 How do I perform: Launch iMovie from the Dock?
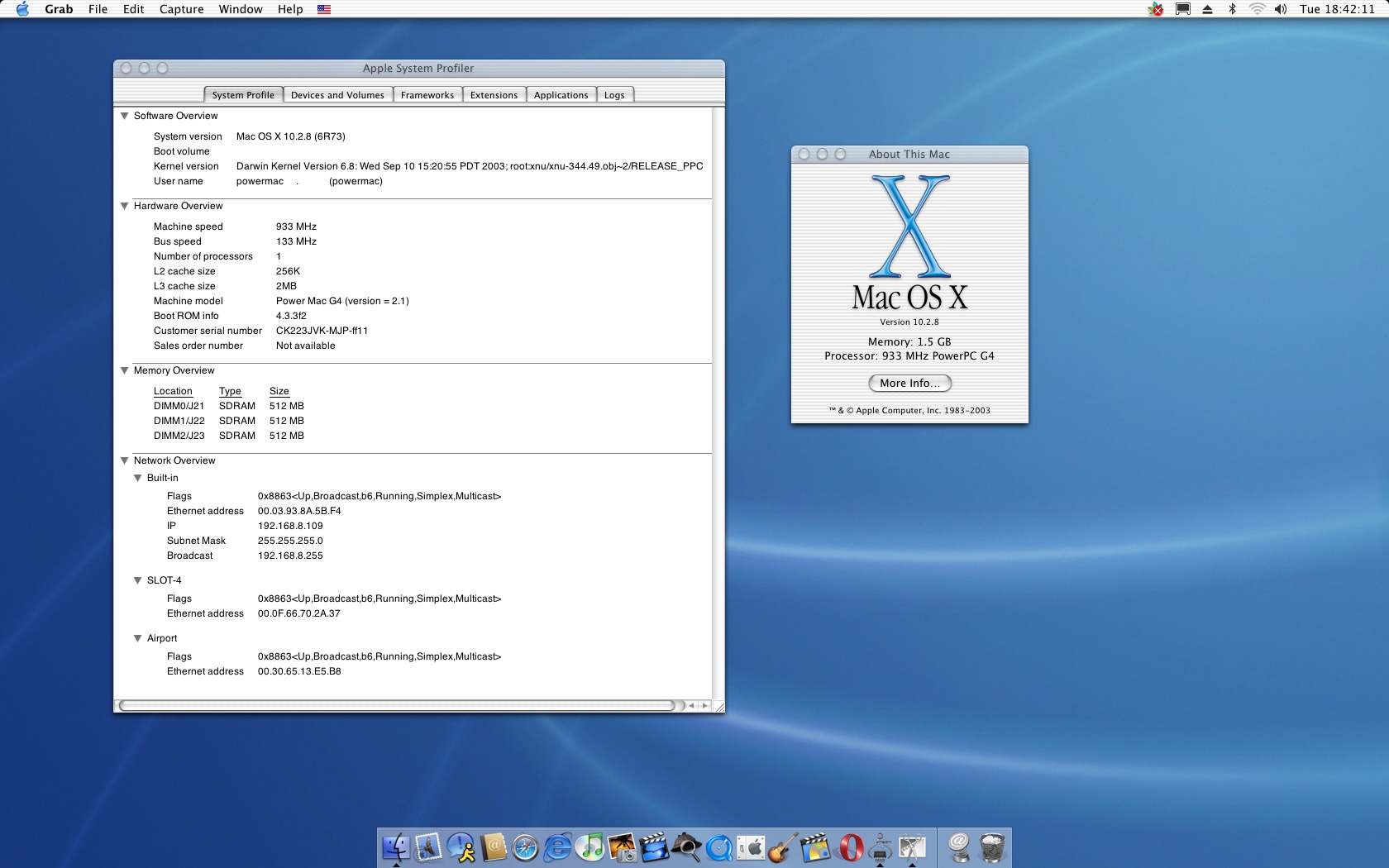pyautogui.click(x=654, y=847)
